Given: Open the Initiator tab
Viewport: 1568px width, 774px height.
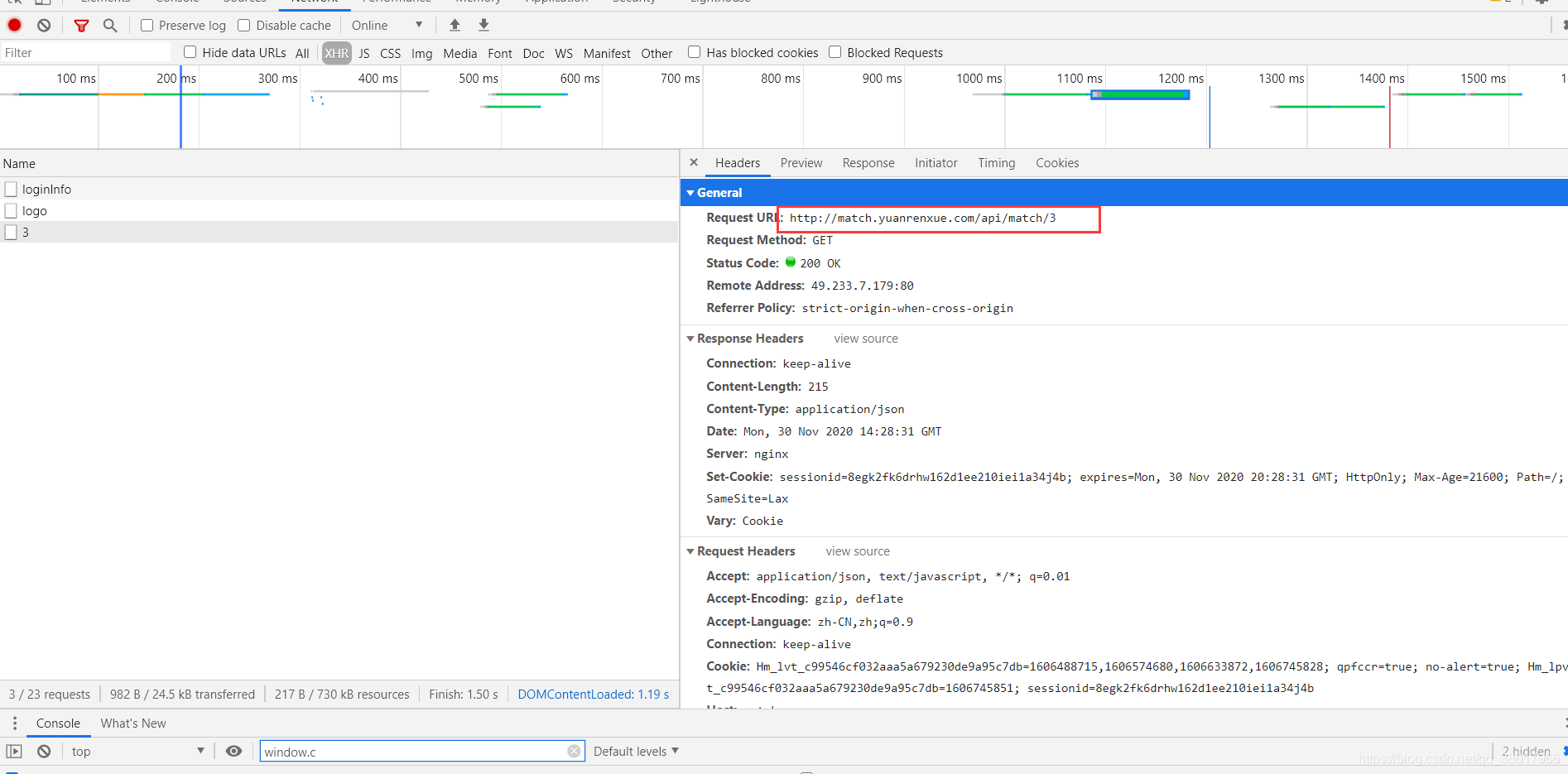Looking at the screenshot, I should pos(936,162).
